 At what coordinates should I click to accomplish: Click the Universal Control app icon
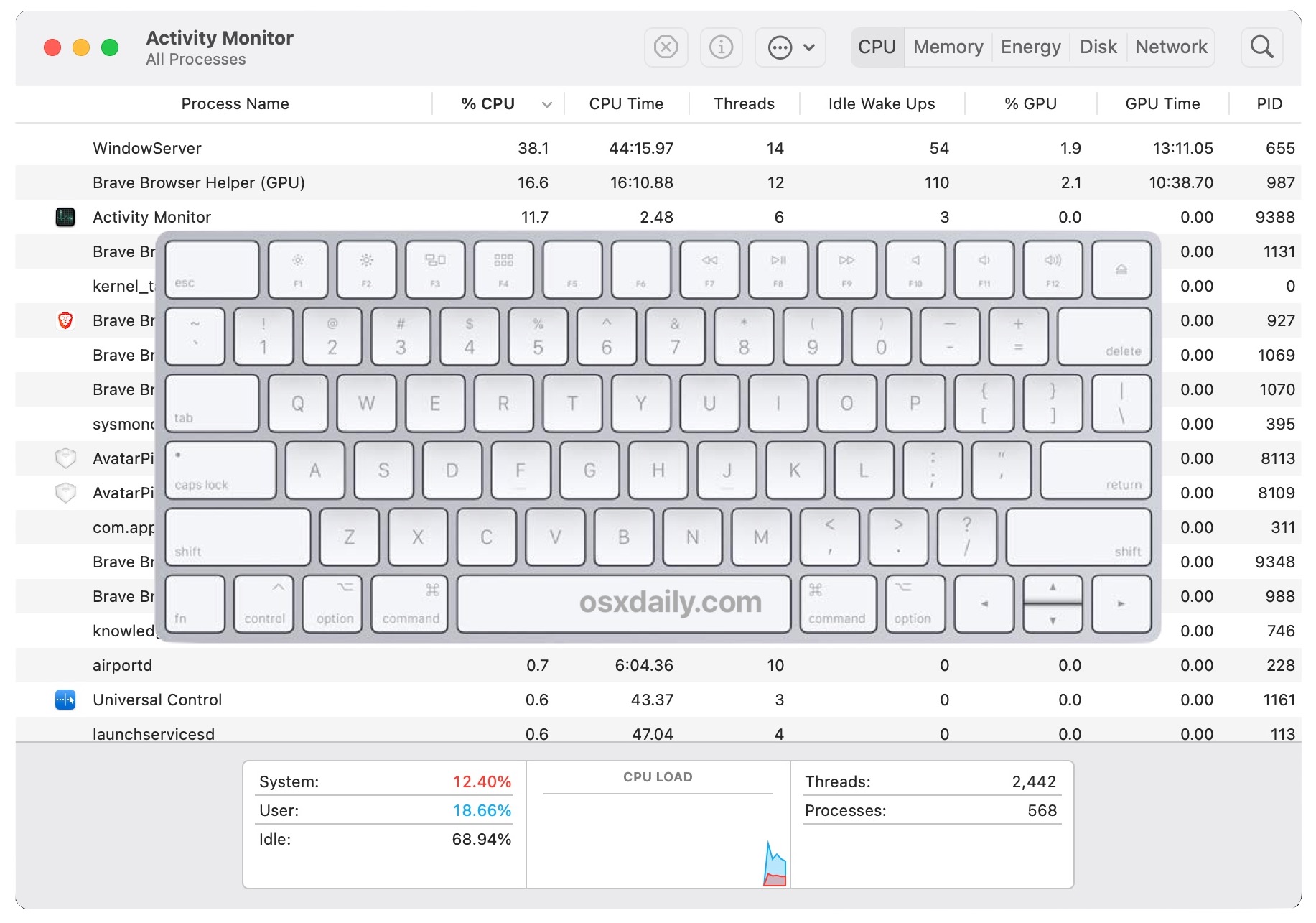[x=65, y=700]
